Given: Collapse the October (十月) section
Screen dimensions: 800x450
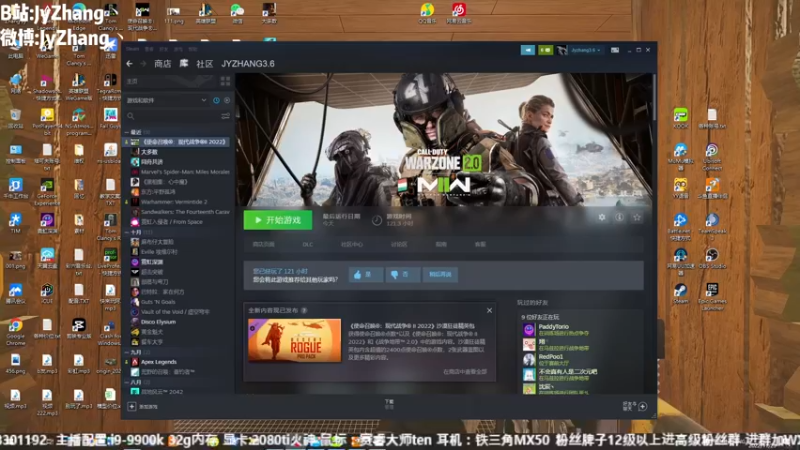Looking at the screenshot, I should click(127, 232).
